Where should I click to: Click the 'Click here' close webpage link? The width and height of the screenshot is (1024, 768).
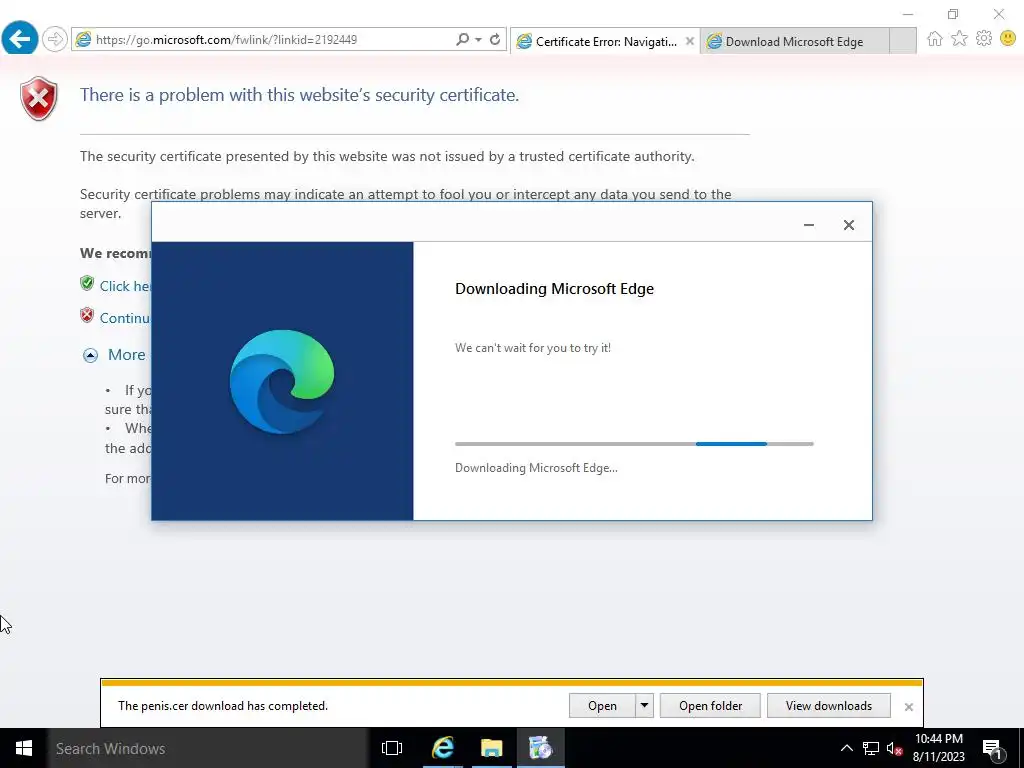125,286
